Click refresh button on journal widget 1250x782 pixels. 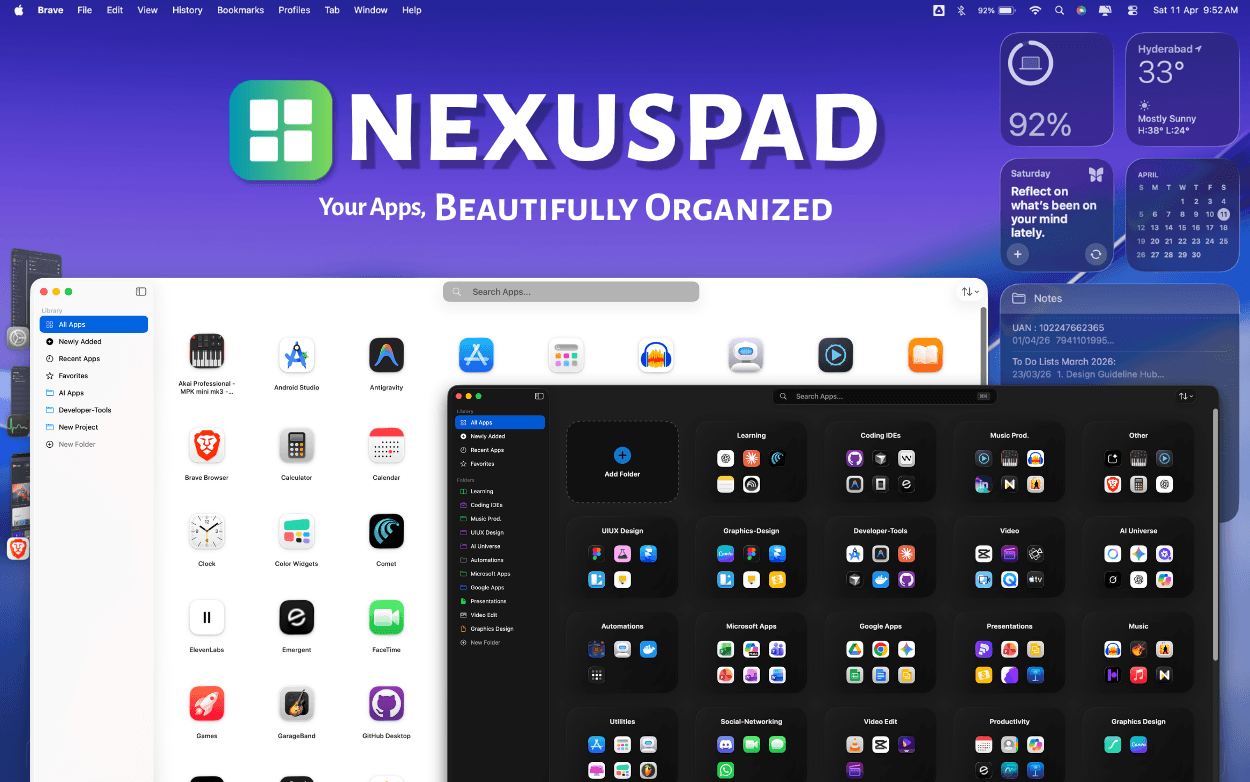pyautogui.click(x=1096, y=254)
